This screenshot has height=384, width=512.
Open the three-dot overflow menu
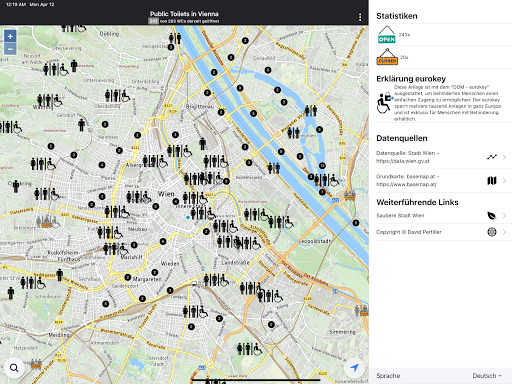[x=360, y=17]
